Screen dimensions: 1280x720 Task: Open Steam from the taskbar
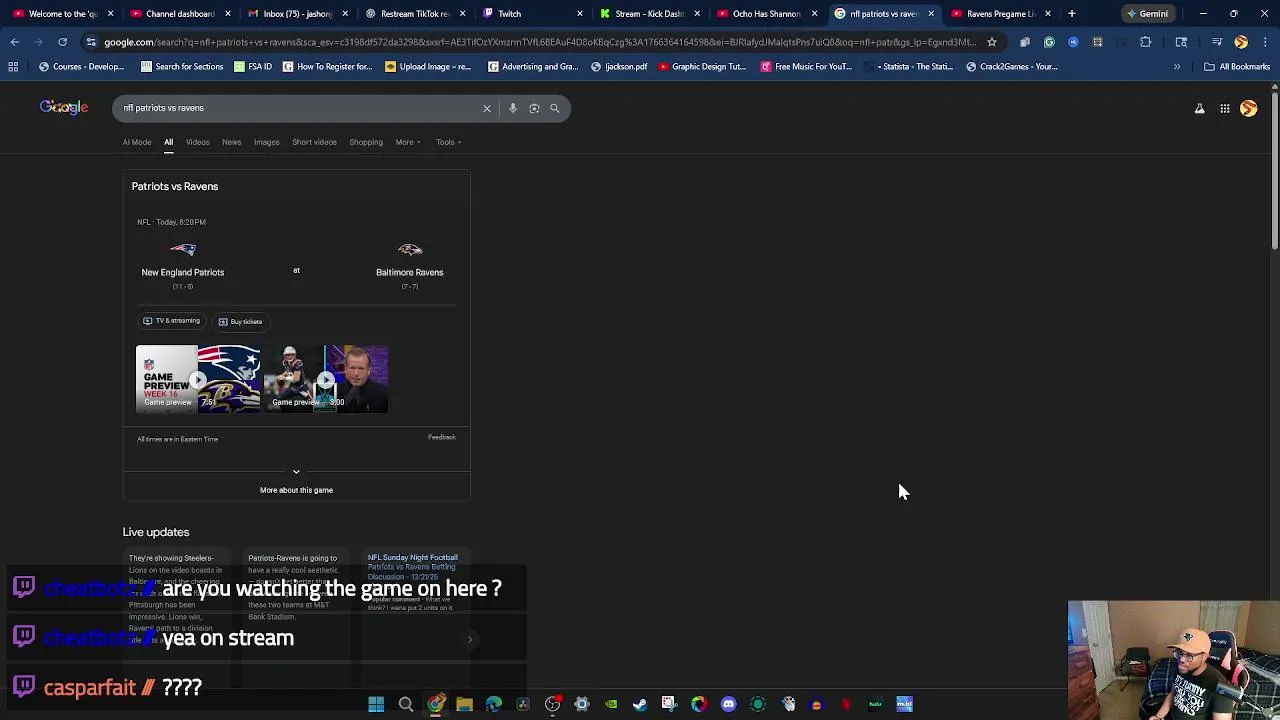click(x=640, y=704)
